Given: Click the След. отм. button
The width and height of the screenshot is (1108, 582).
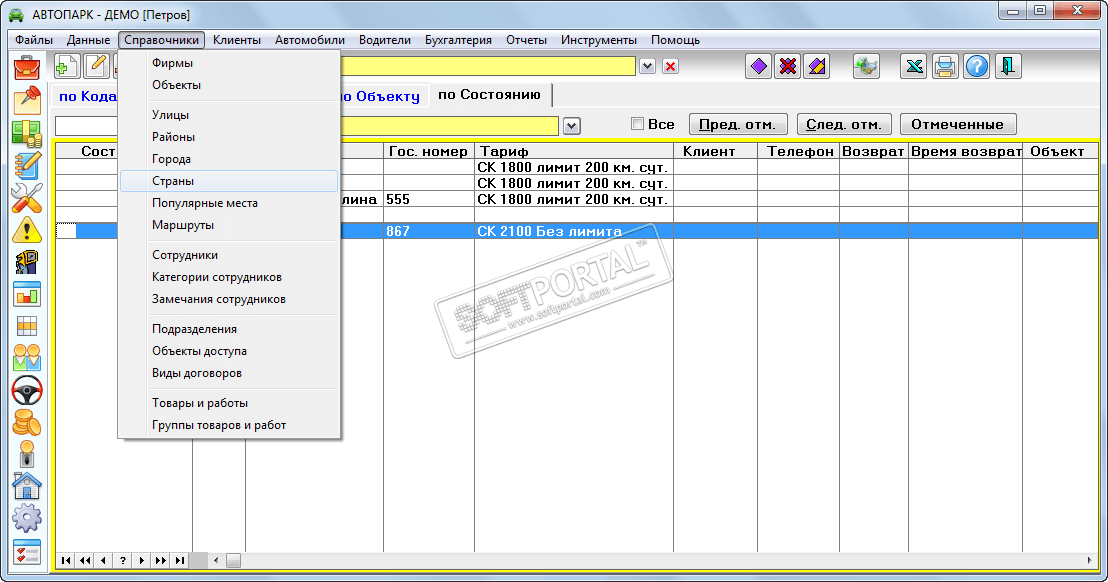Looking at the screenshot, I should tap(844, 124).
